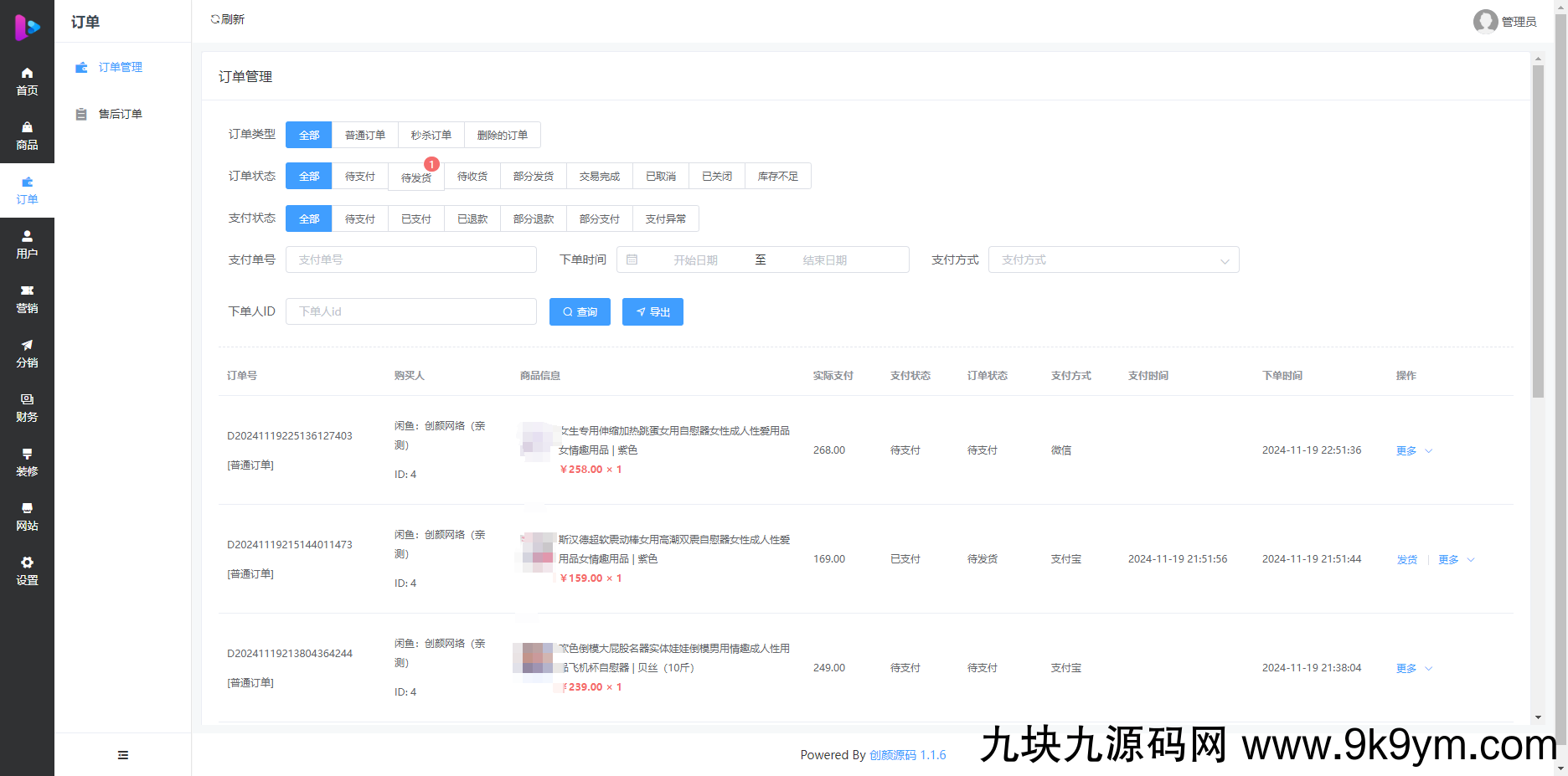Click the 查询 search button
The width and height of the screenshot is (1568, 776).
point(580,311)
